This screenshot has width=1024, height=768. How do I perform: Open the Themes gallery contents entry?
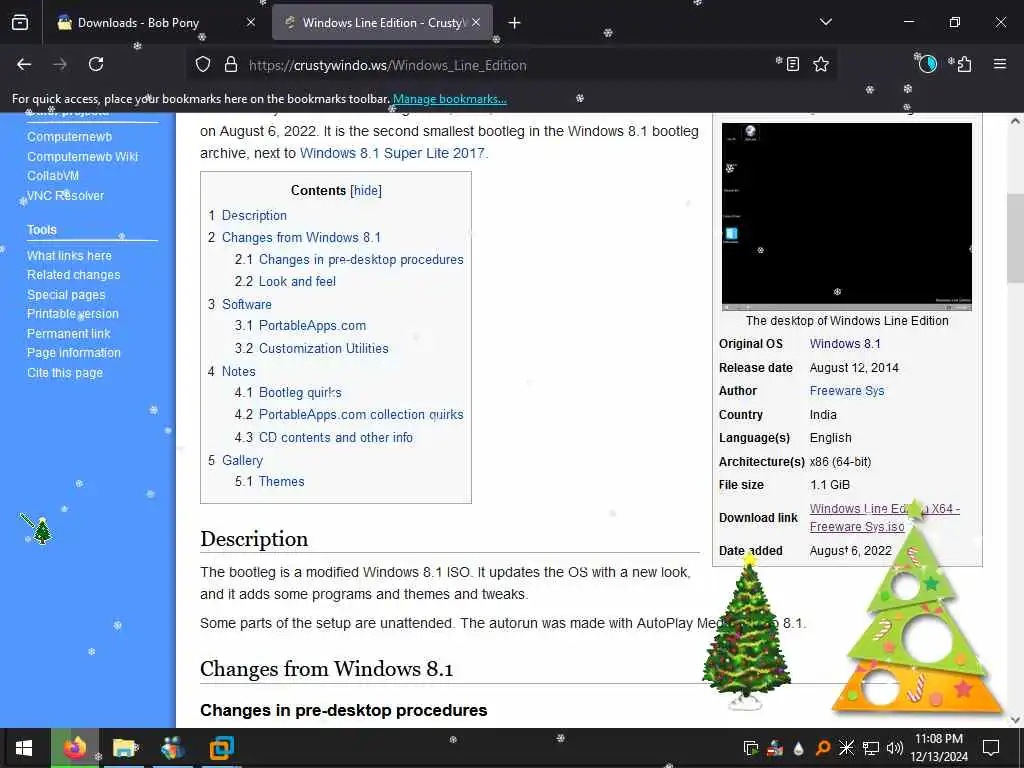point(281,481)
